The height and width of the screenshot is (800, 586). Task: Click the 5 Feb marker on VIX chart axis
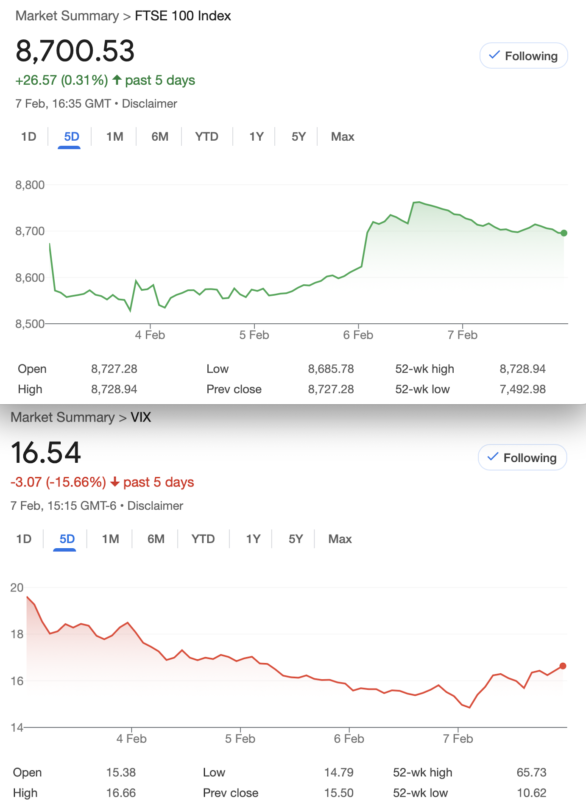click(240, 738)
